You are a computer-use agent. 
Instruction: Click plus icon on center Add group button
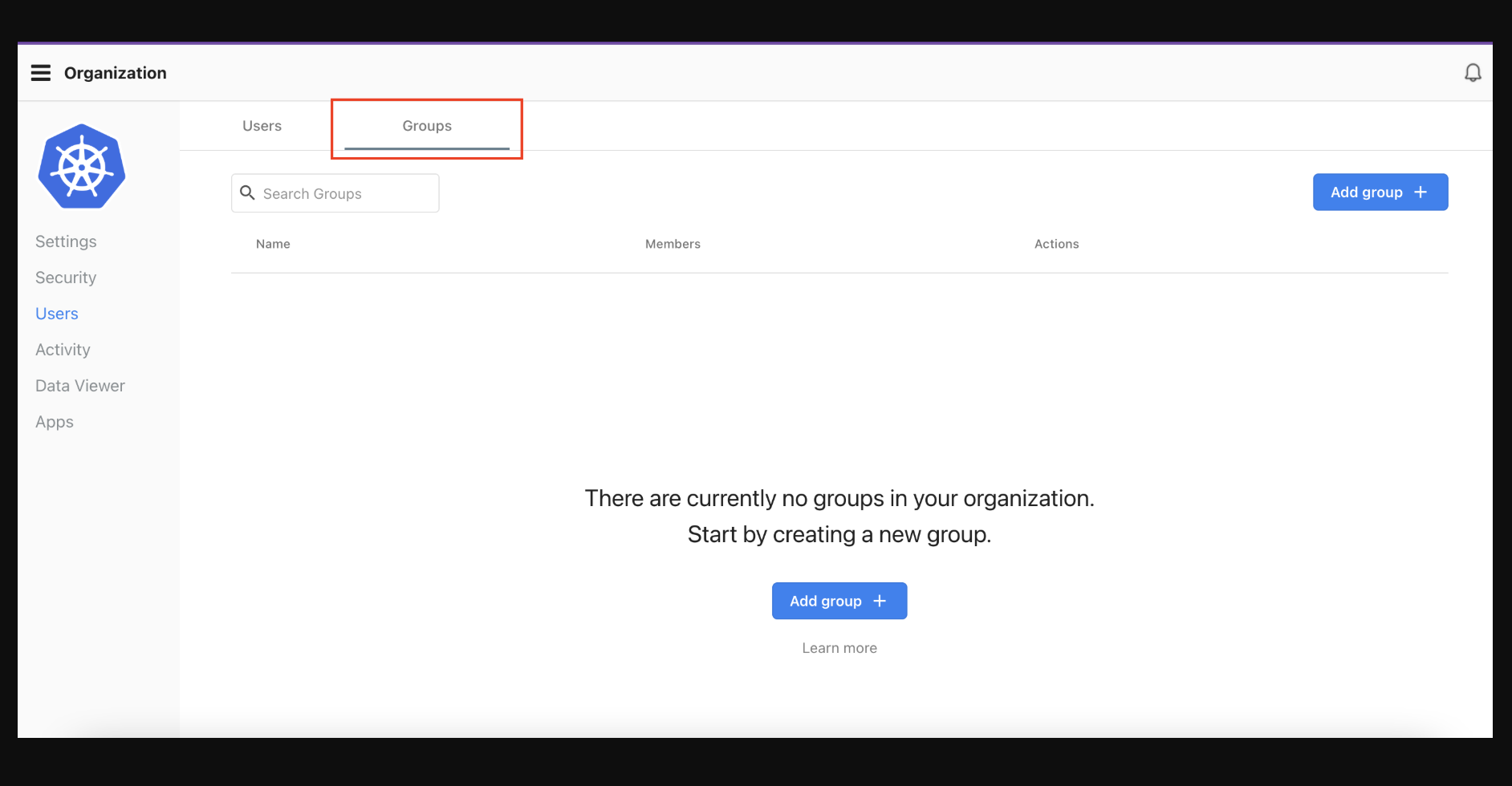[880, 602]
